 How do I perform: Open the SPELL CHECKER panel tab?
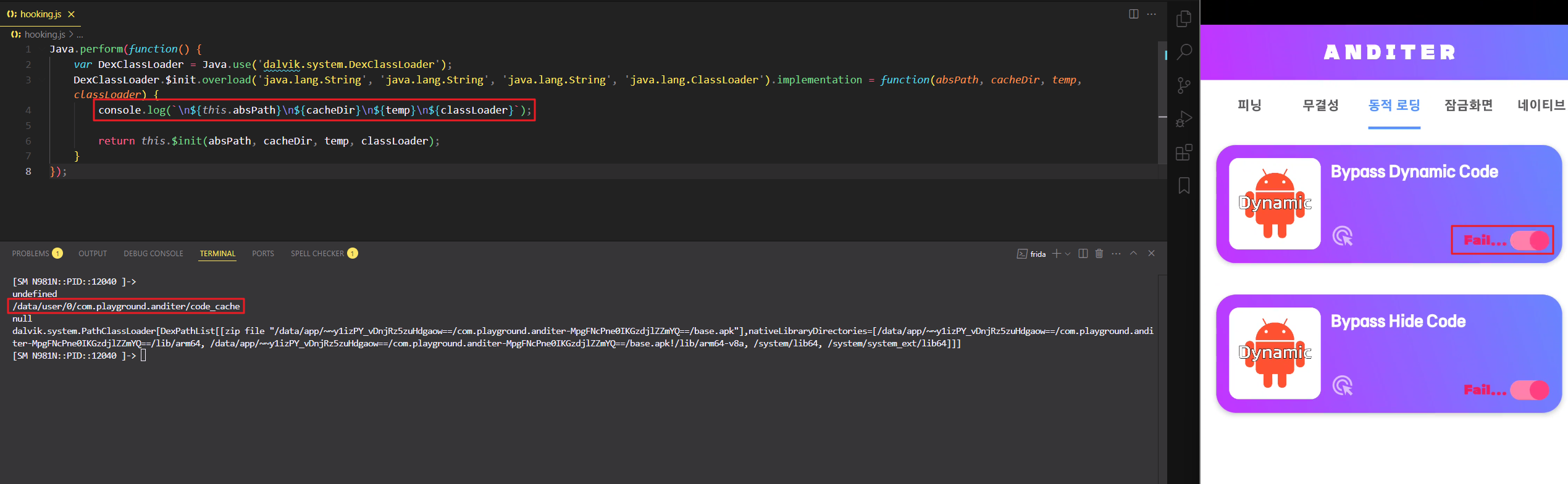tap(324, 254)
